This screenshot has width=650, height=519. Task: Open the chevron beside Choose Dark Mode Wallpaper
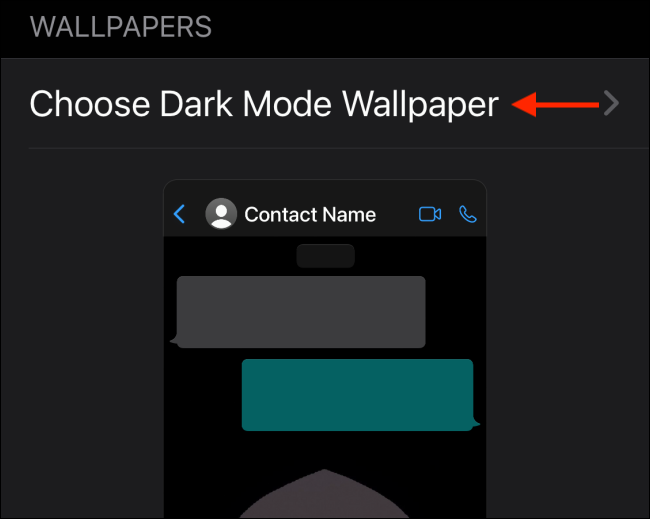611,103
